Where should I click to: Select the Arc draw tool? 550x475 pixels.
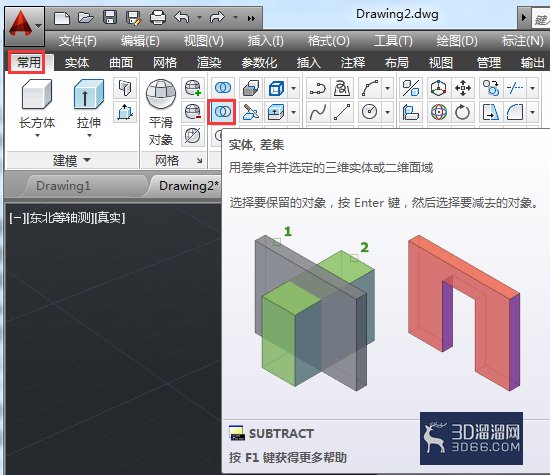[370, 88]
